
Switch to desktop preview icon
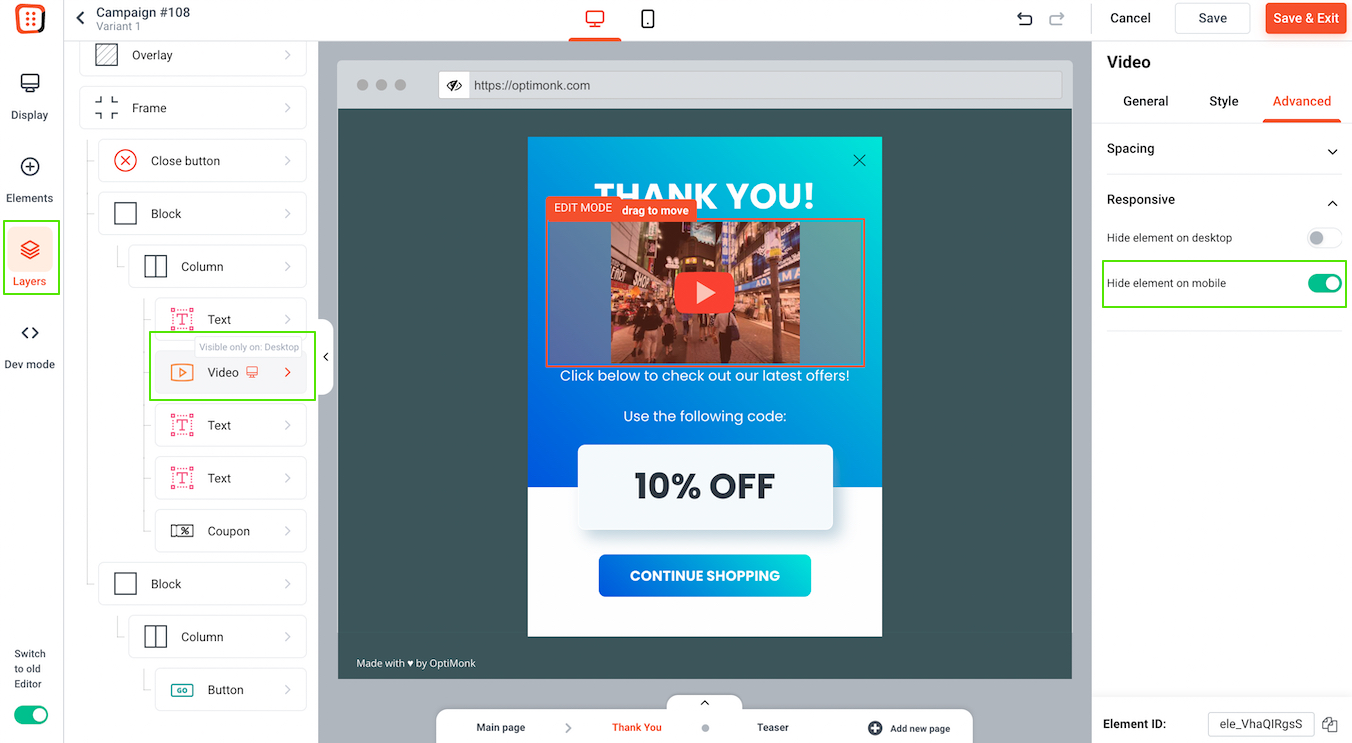click(595, 18)
